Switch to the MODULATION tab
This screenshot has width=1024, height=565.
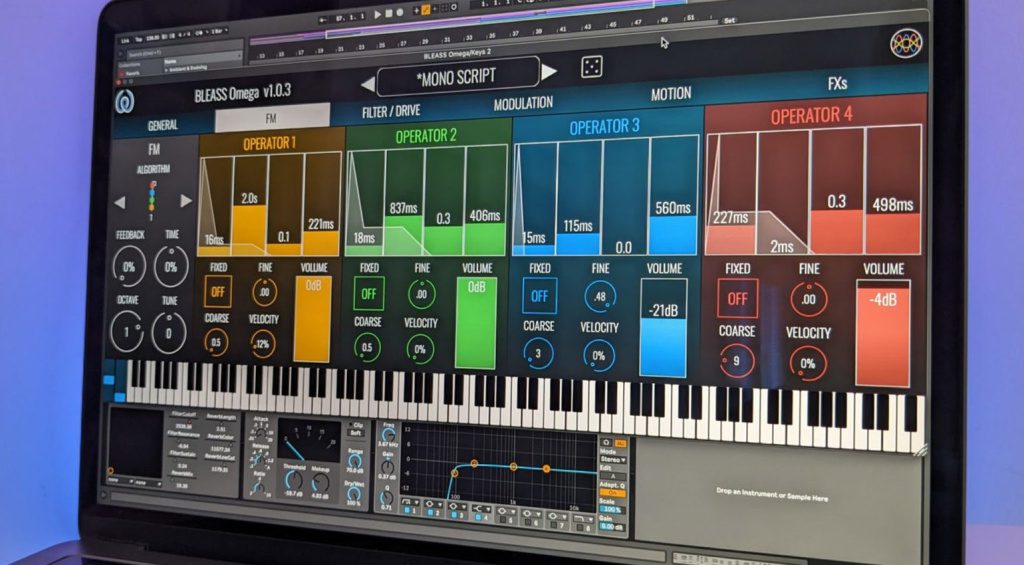[x=523, y=103]
